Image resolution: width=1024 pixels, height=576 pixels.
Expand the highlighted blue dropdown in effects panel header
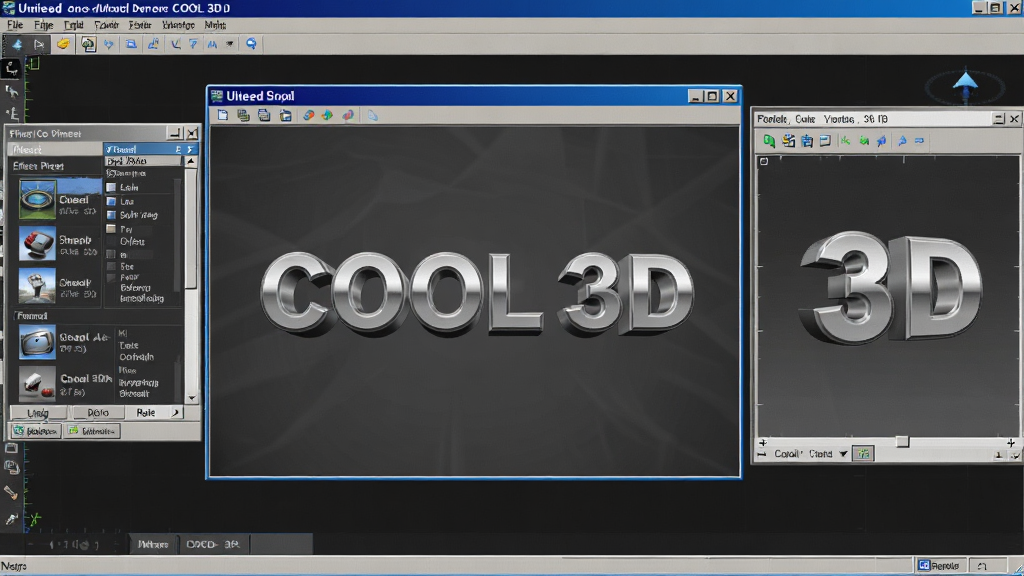click(190, 150)
